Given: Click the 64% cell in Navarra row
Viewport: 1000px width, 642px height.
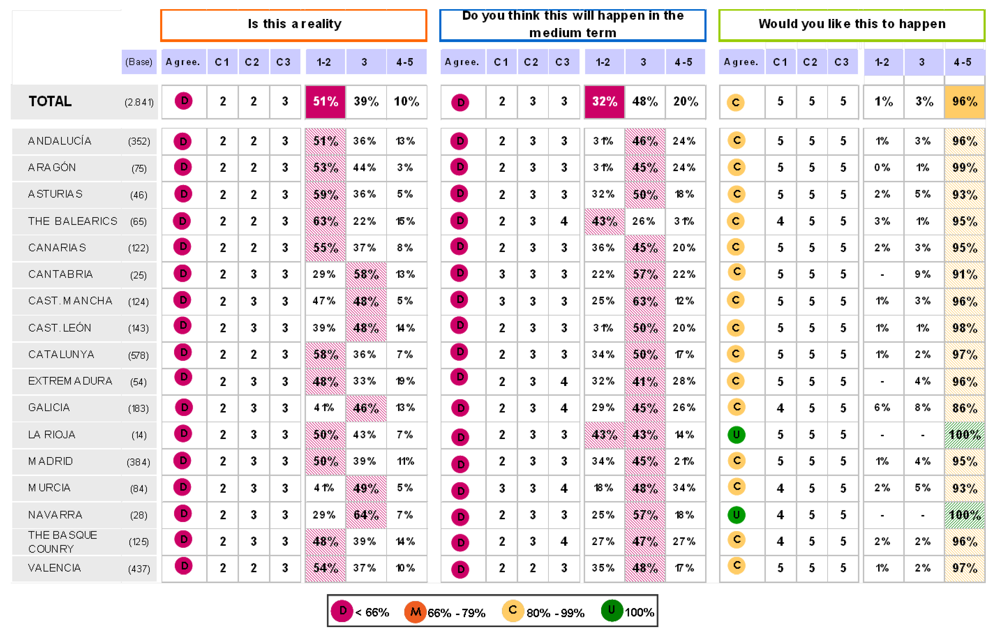Looking at the screenshot, I should 366,515.
